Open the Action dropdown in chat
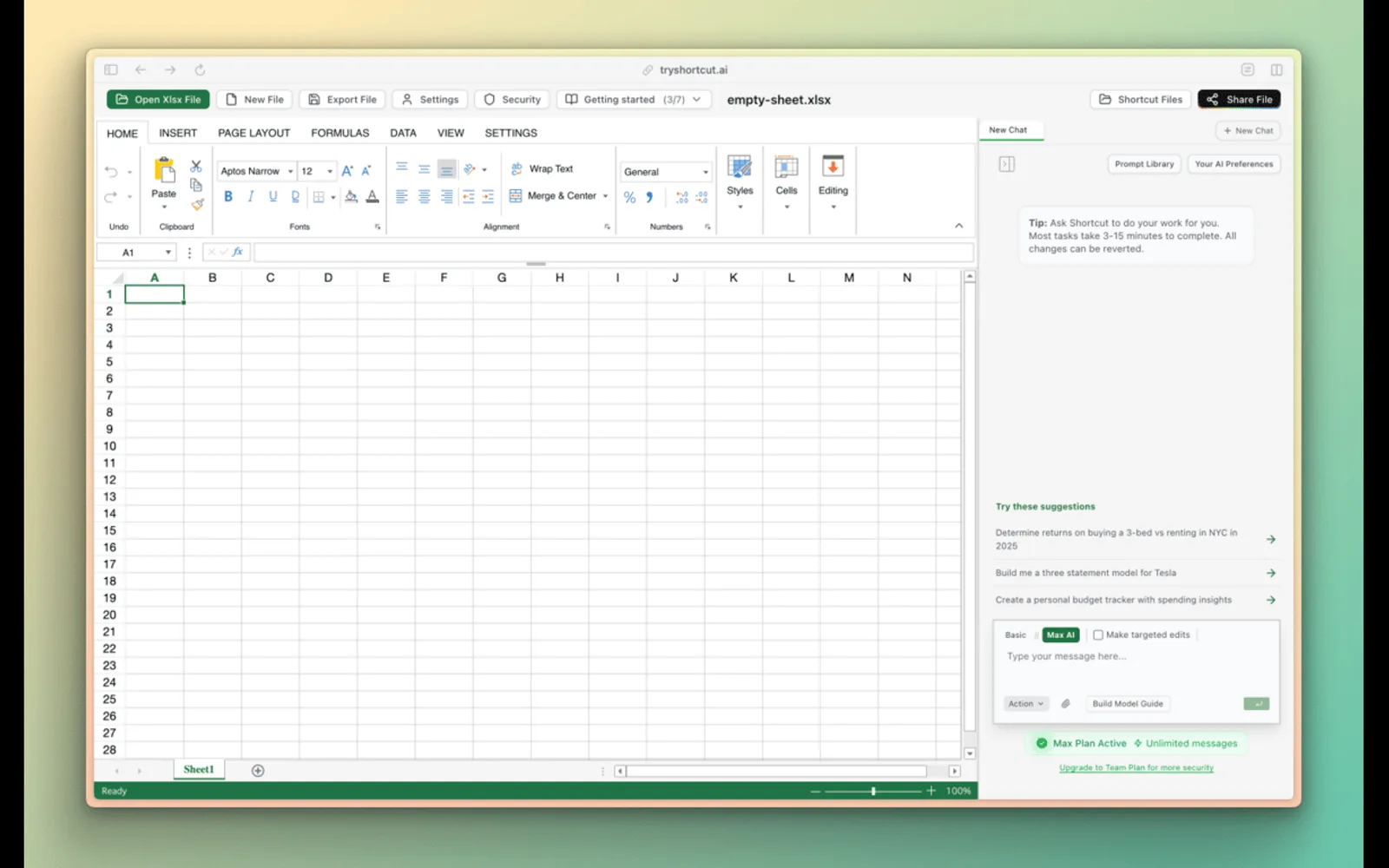1389x868 pixels. click(1026, 704)
